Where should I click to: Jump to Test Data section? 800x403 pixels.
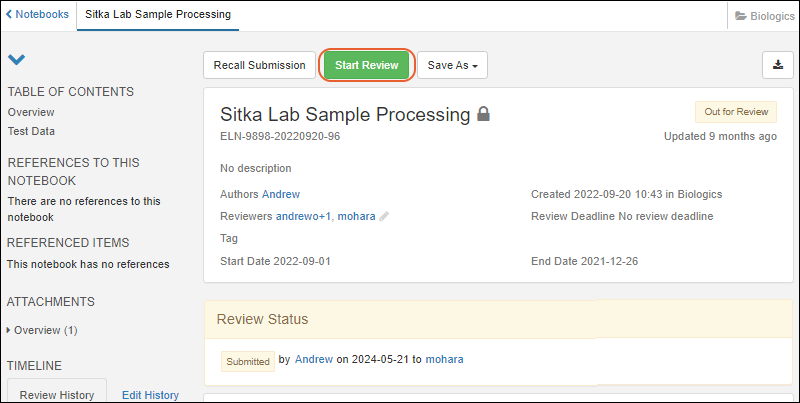(x=32, y=131)
